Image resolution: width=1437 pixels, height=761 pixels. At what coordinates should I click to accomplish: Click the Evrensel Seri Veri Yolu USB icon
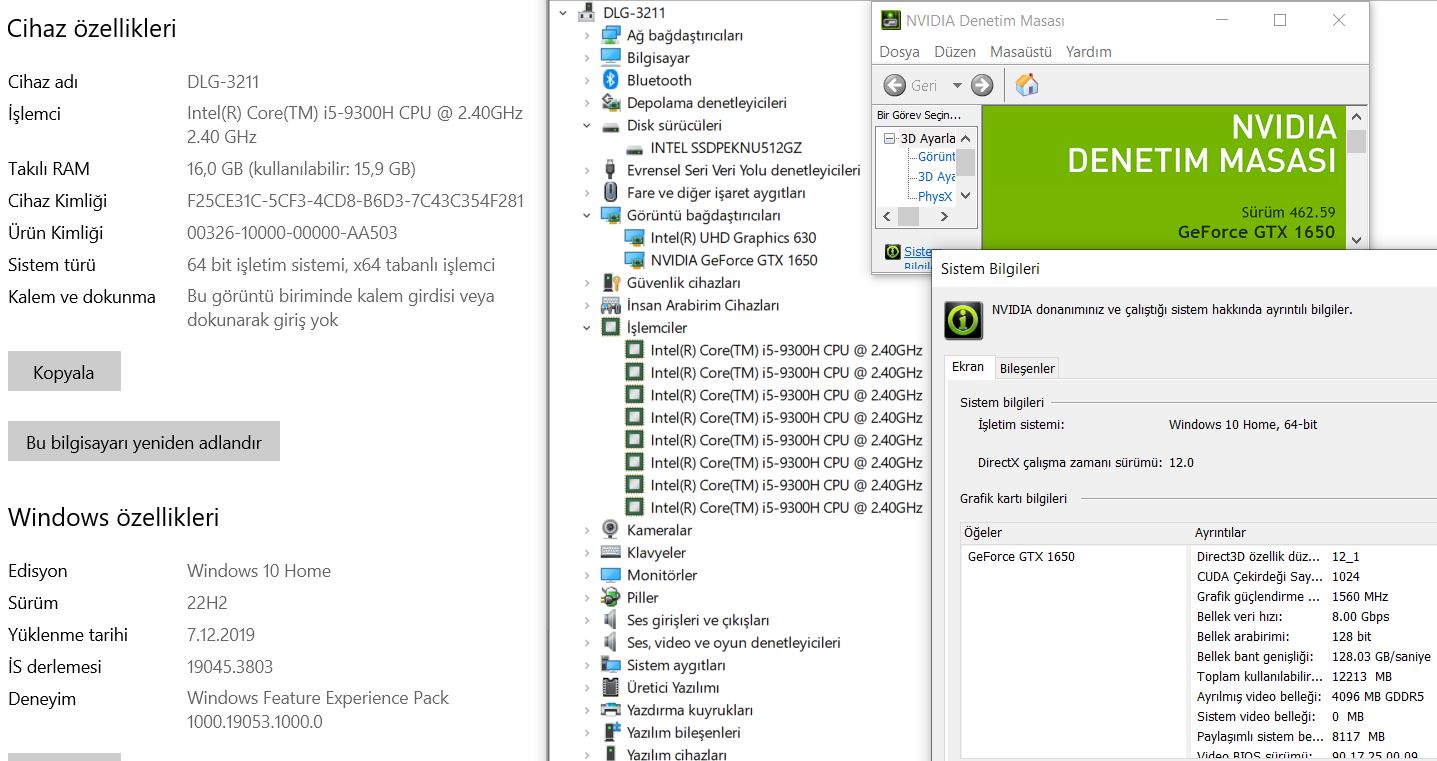pyautogui.click(x=610, y=170)
